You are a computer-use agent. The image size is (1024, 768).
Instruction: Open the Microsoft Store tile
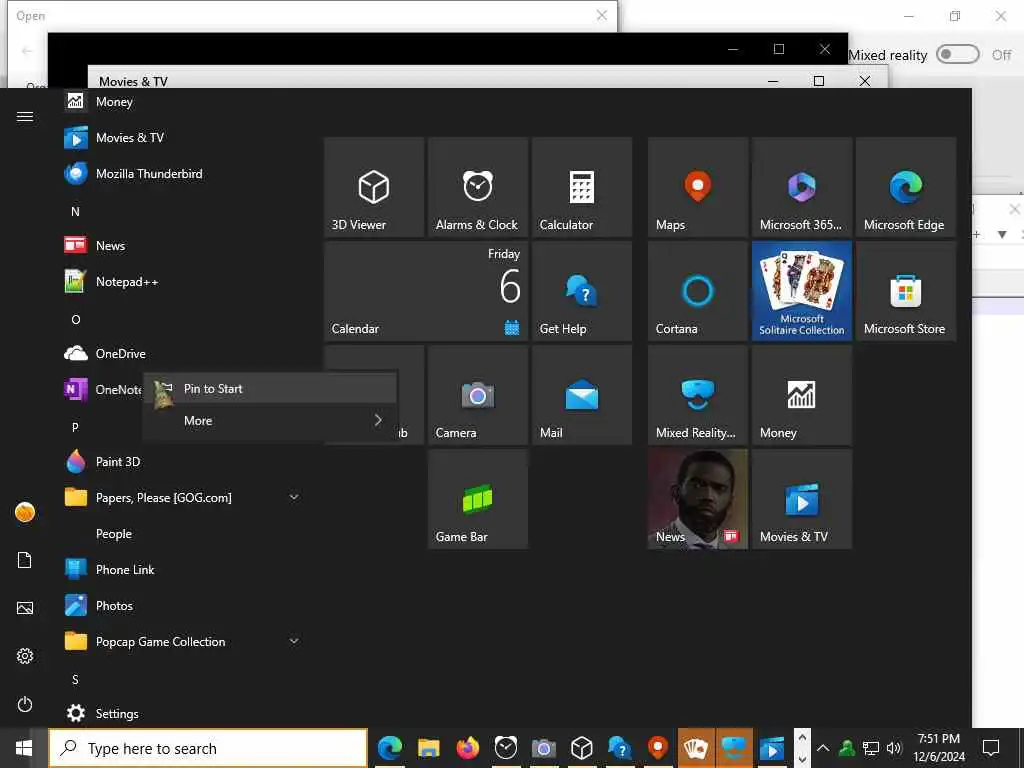click(x=906, y=291)
